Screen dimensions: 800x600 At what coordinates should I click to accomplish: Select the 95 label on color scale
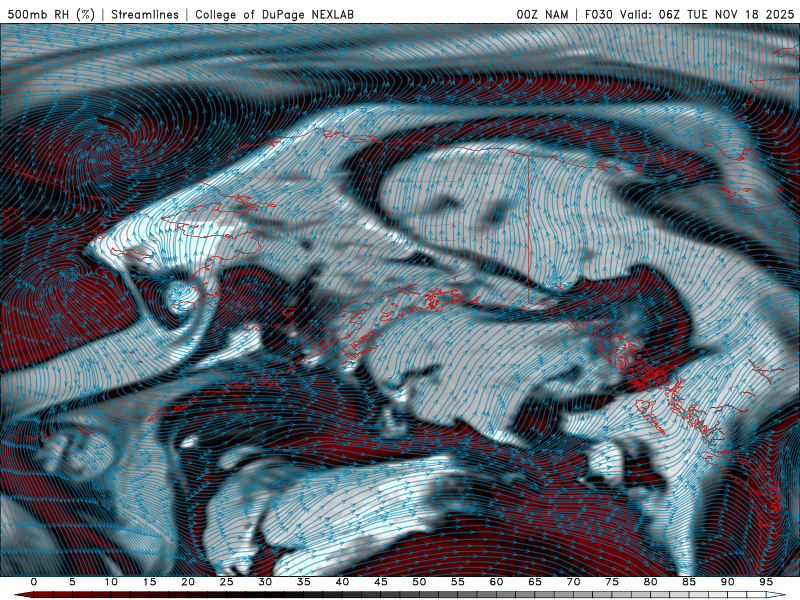pyautogui.click(x=766, y=582)
